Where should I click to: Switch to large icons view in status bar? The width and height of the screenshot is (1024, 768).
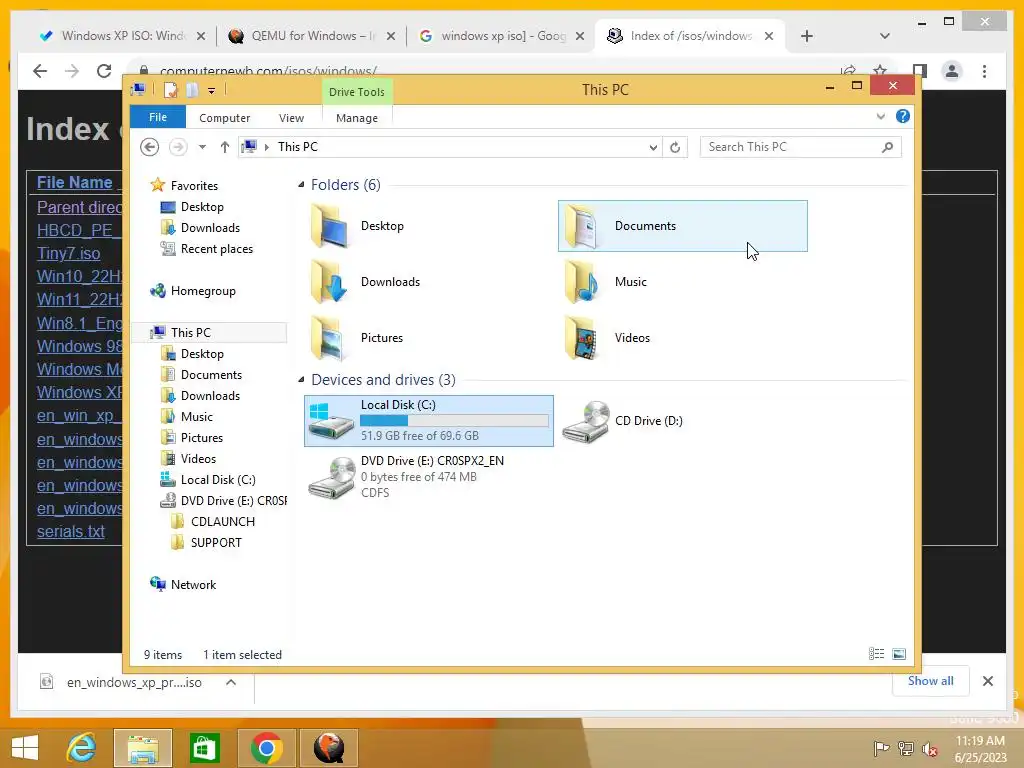pos(899,654)
